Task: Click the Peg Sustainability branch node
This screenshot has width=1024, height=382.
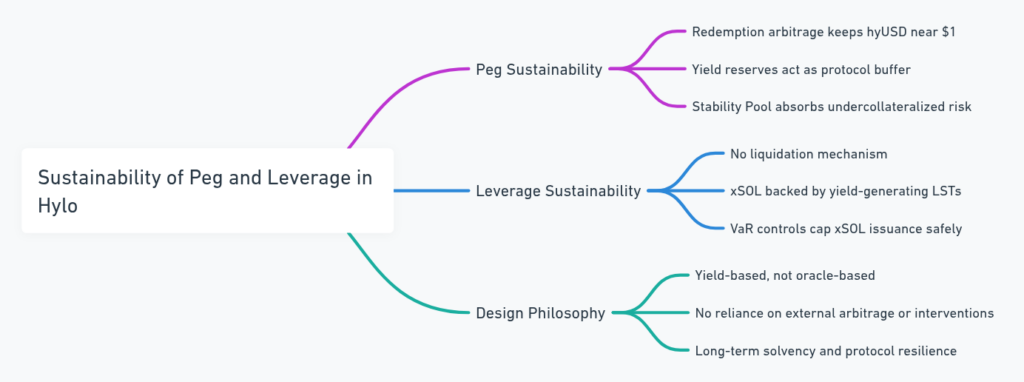Action: click(539, 69)
